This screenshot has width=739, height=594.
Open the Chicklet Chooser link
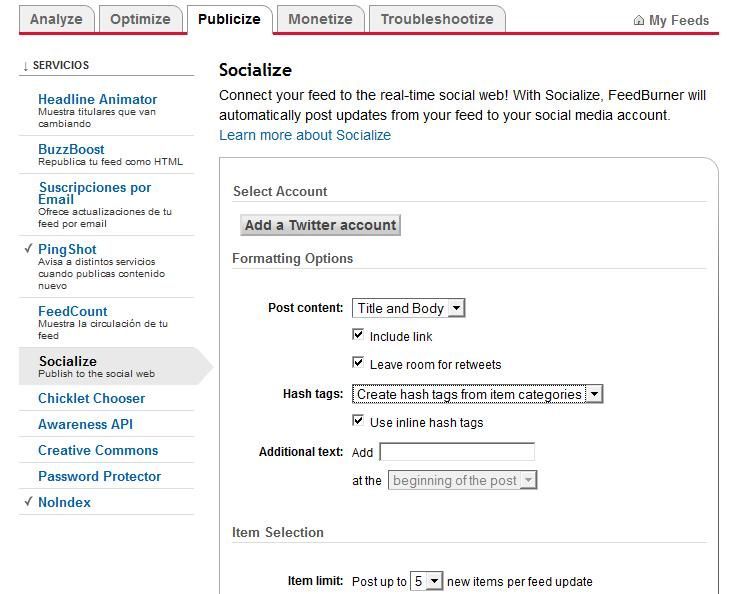[91, 398]
